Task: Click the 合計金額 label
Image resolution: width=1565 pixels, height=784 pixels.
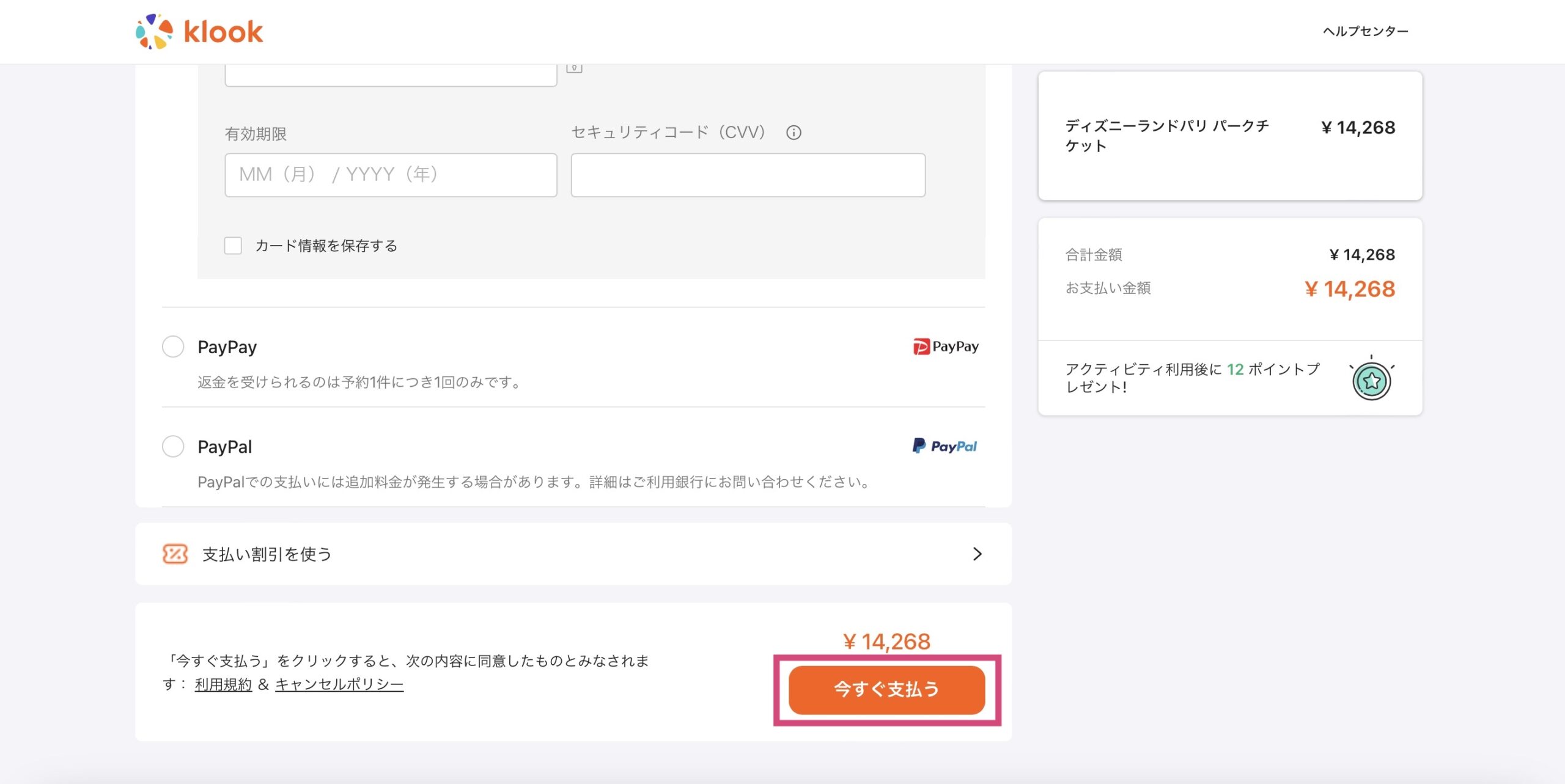Action: point(1094,255)
